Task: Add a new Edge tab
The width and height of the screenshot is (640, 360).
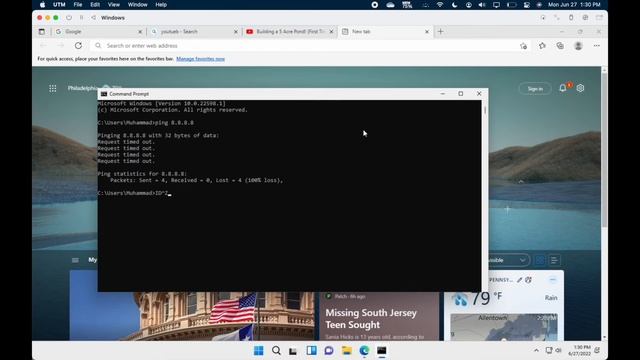Action: 440,31
